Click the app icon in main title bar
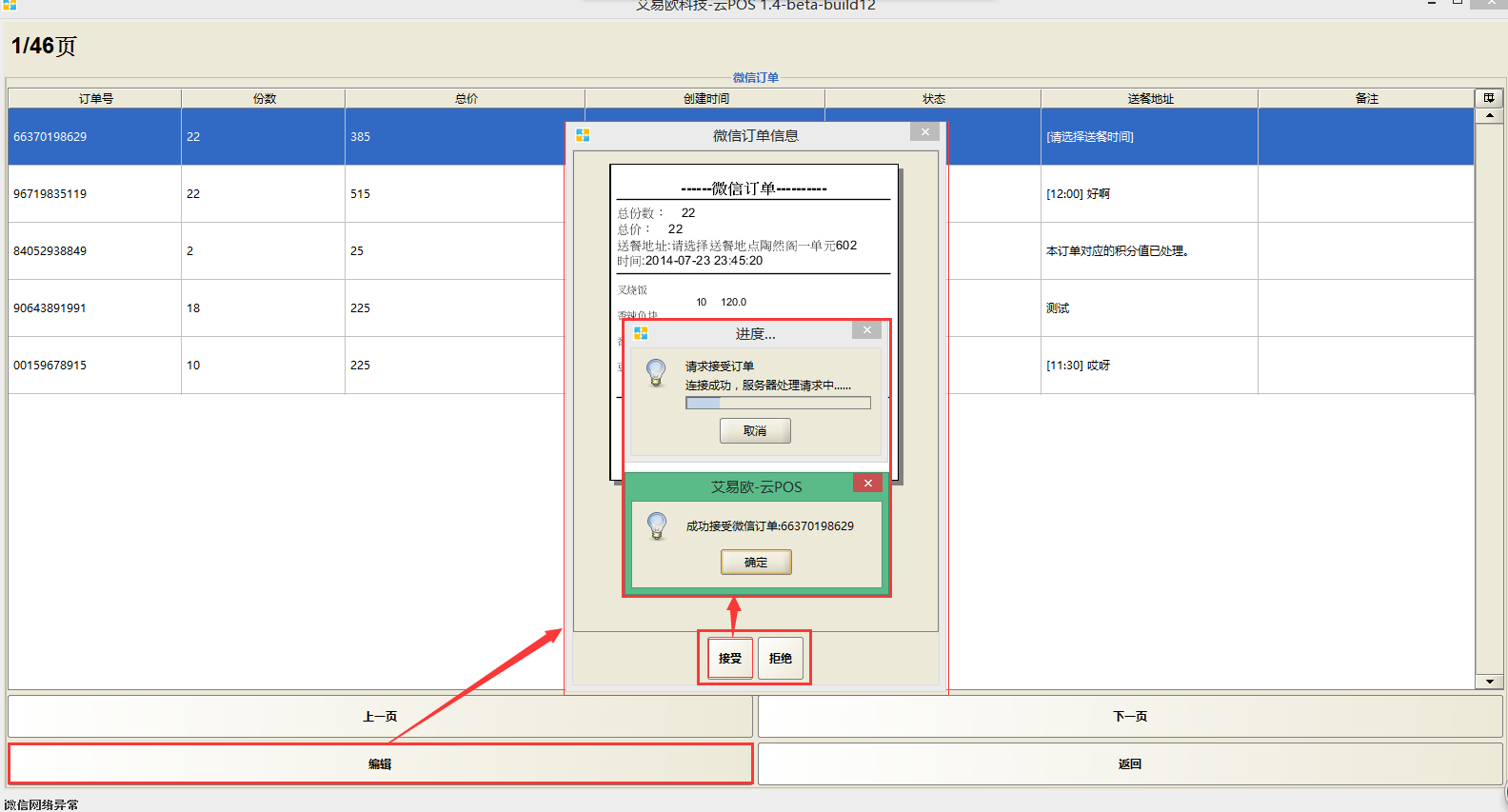This screenshot has height=812, width=1508. (x=9, y=5)
